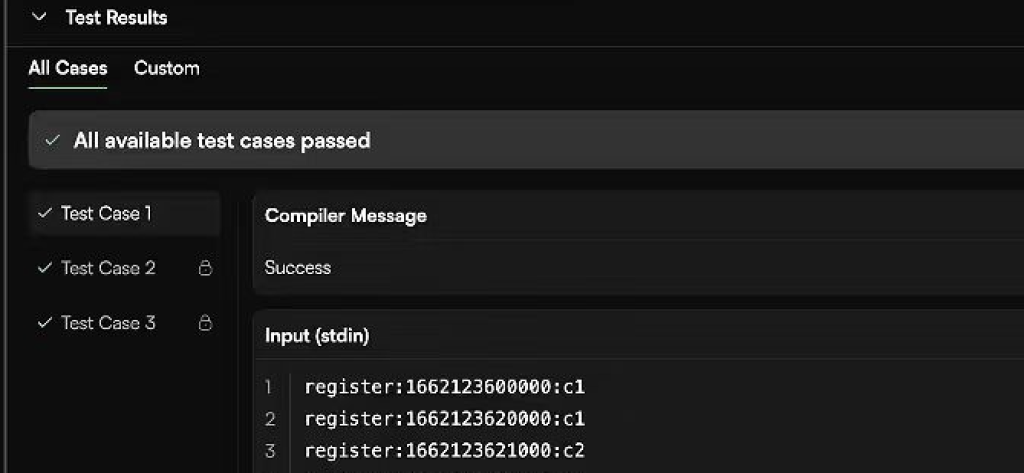Click the passed checkmark in the status banner
The width and height of the screenshot is (1024, 473).
(x=52, y=140)
